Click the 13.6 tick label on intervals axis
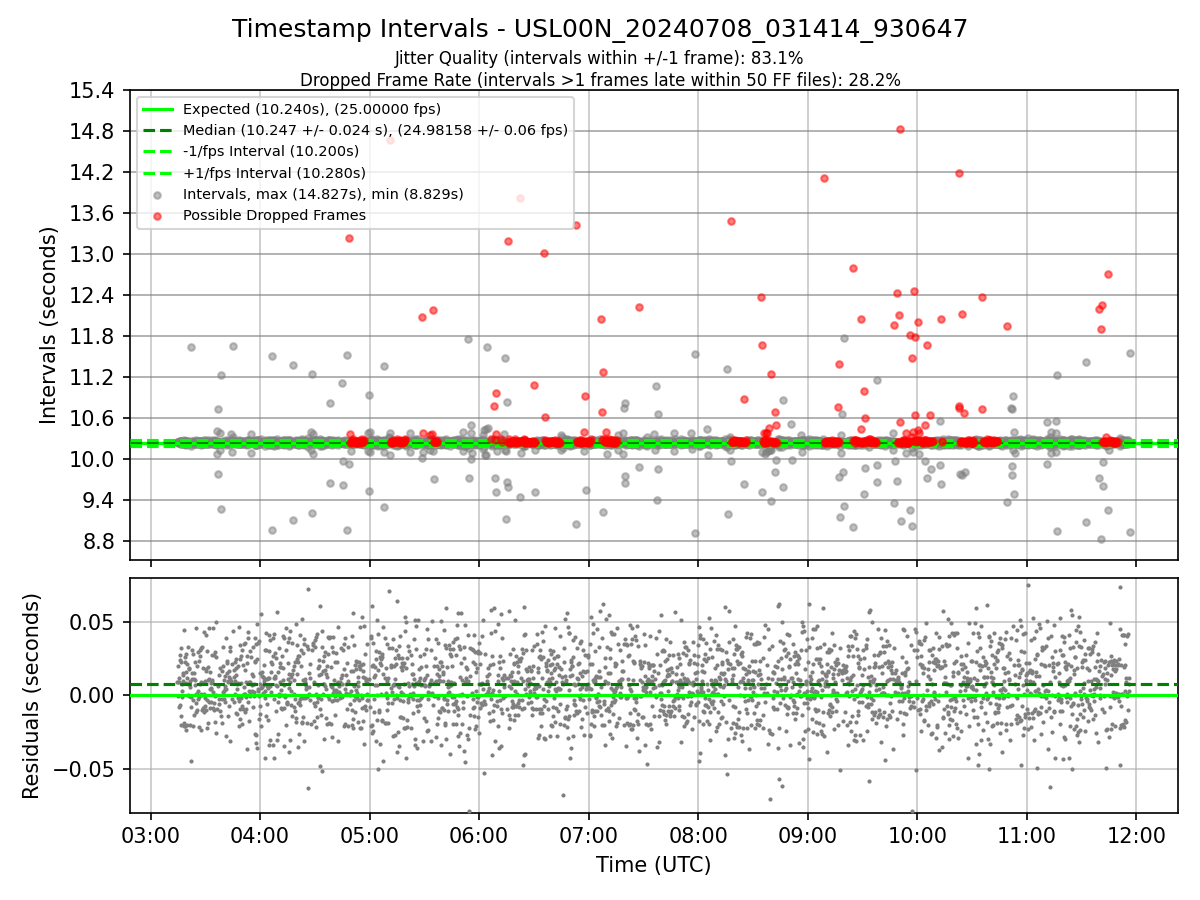This screenshot has width=1200, height=900. click(93, 214)
